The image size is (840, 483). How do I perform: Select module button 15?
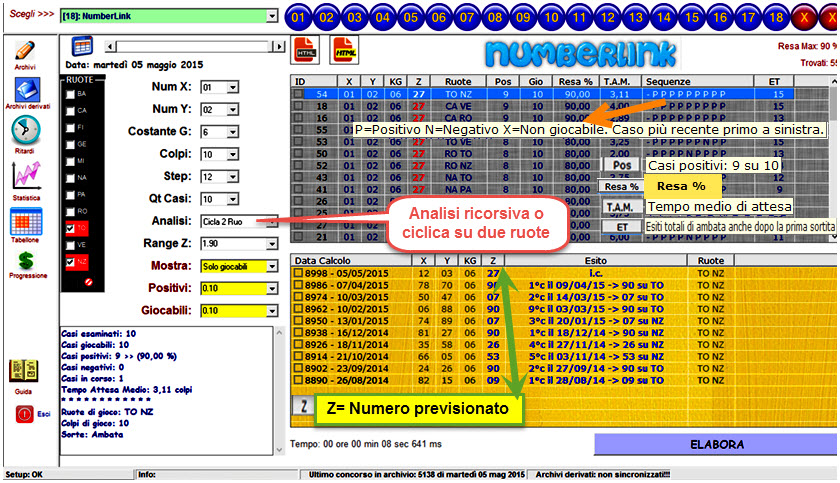point(692,17)
